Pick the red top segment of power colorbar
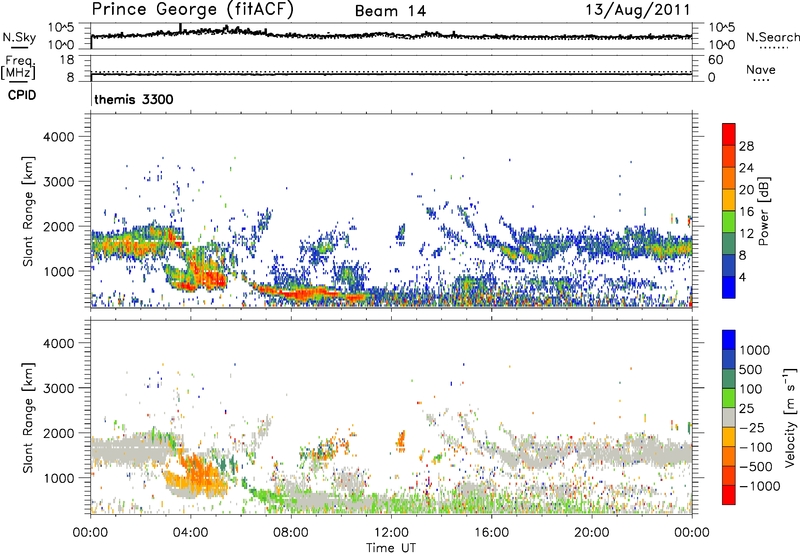This screenshot has height=554, width=800. [x=729, y=134]
